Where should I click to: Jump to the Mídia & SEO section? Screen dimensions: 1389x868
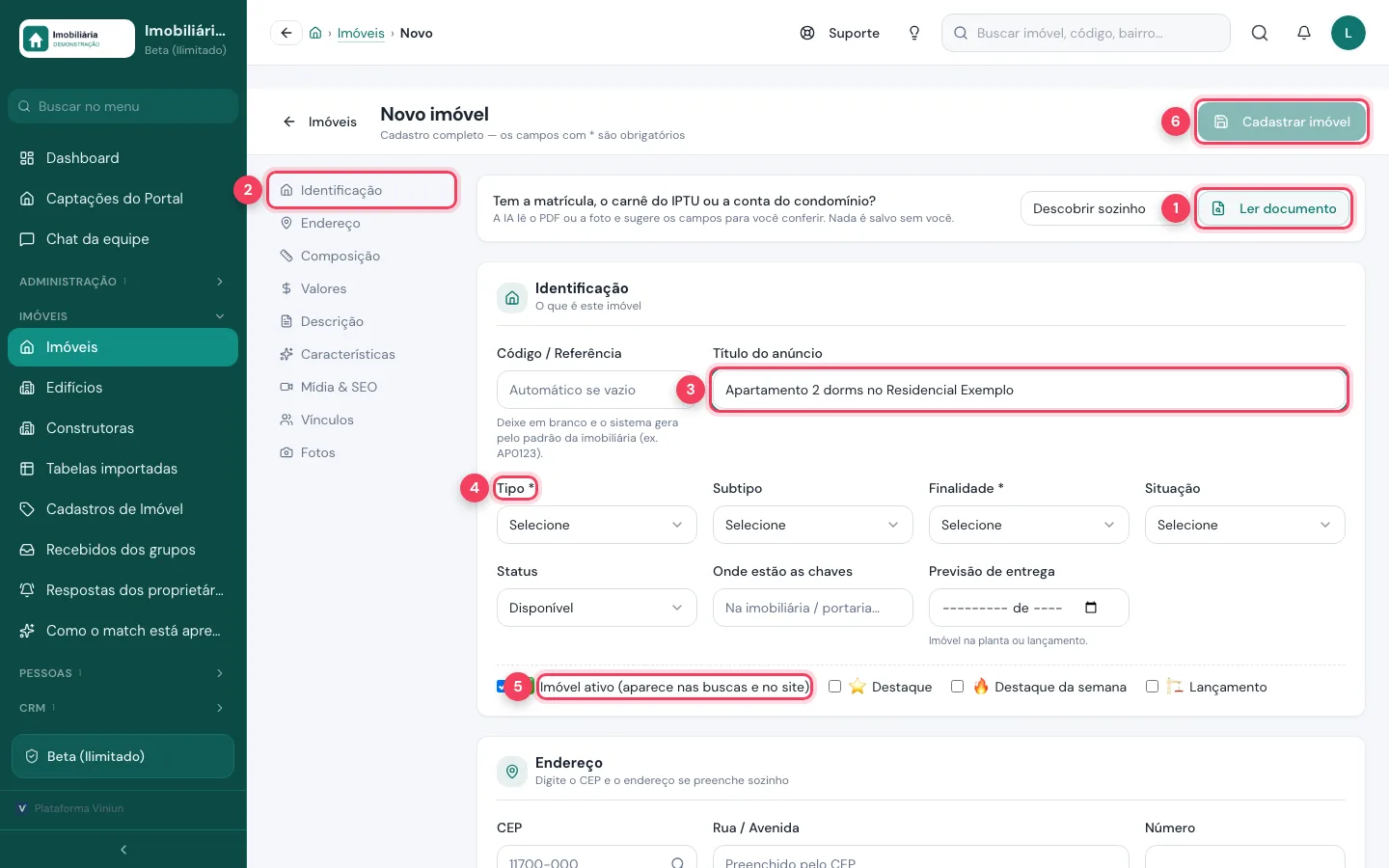point(362,387)
